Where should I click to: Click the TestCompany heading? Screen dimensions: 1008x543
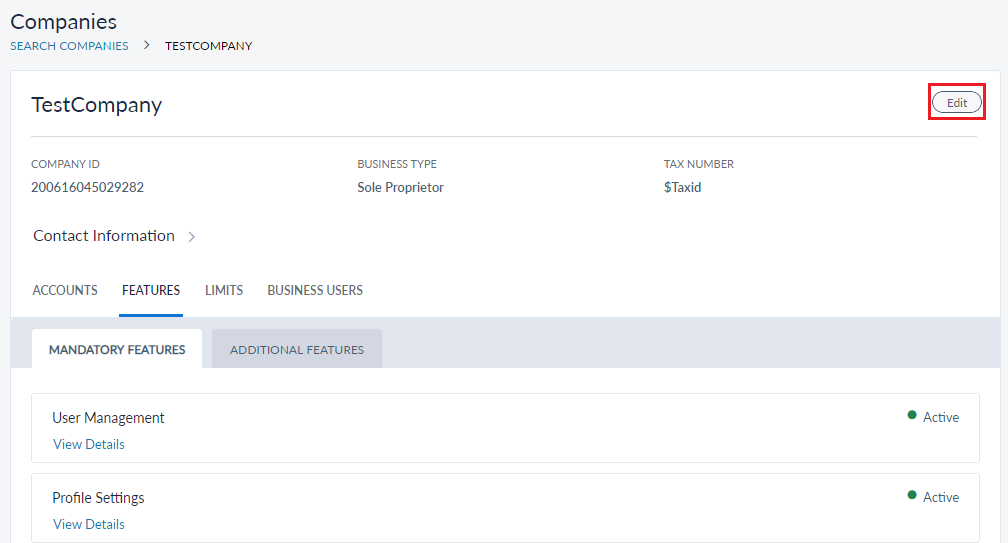(x=96, y=105)
